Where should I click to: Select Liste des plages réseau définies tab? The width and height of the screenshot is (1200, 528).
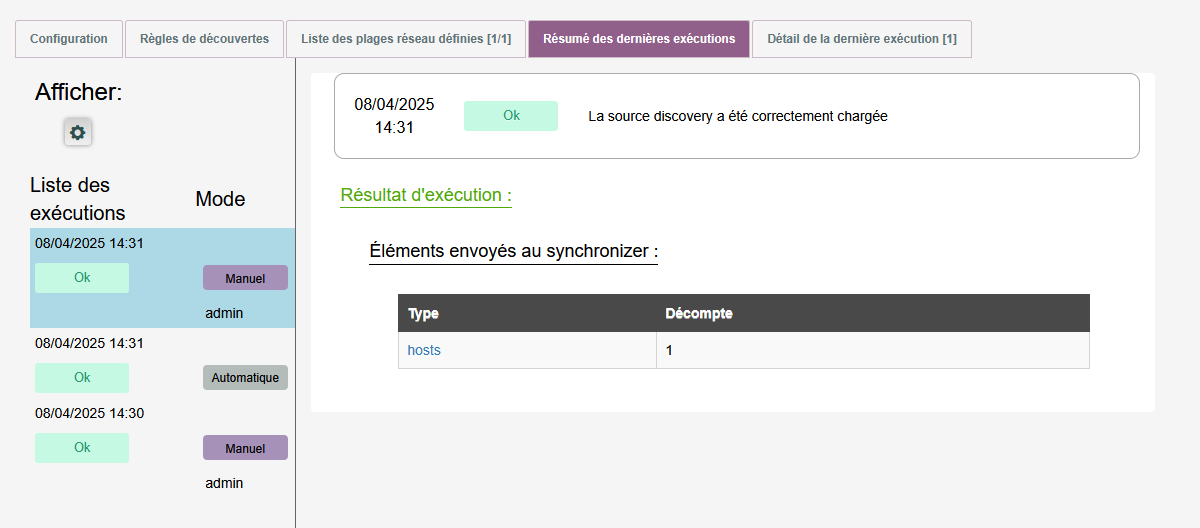(x=406, y=39)
